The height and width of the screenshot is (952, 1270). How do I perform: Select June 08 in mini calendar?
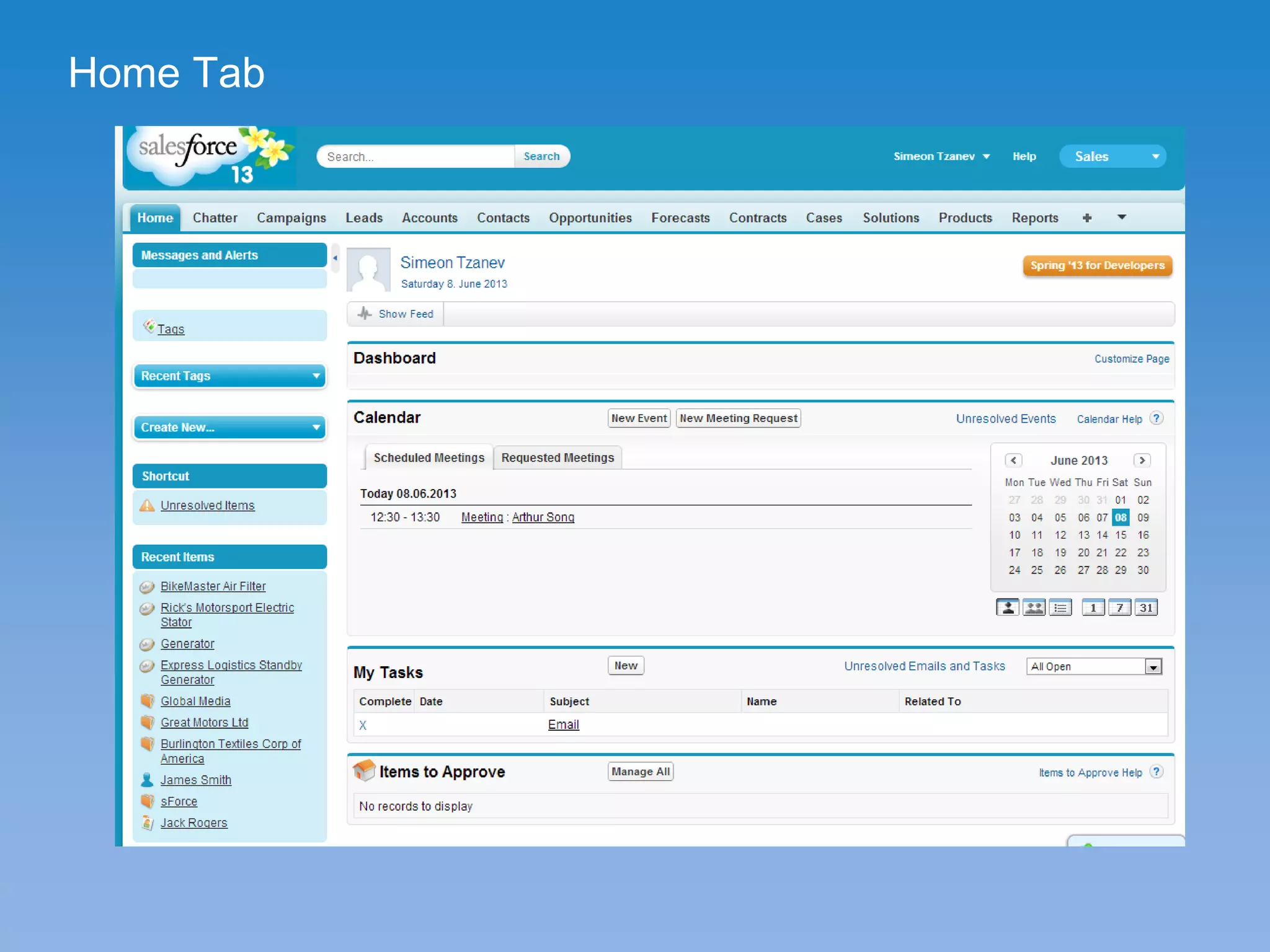click(x=1121, y=517)
